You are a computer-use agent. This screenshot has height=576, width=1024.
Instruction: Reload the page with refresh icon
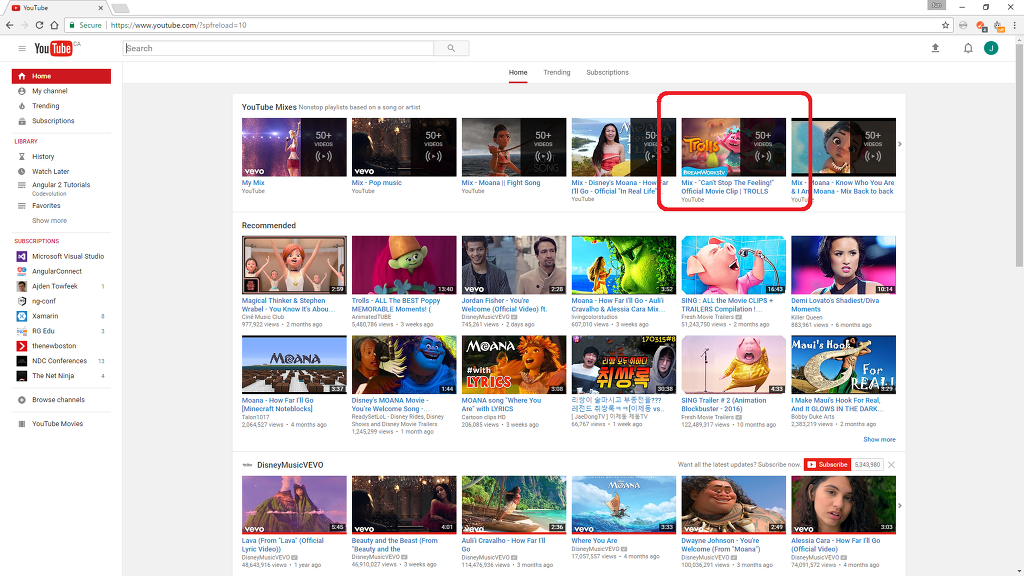(x=39, y=25)
